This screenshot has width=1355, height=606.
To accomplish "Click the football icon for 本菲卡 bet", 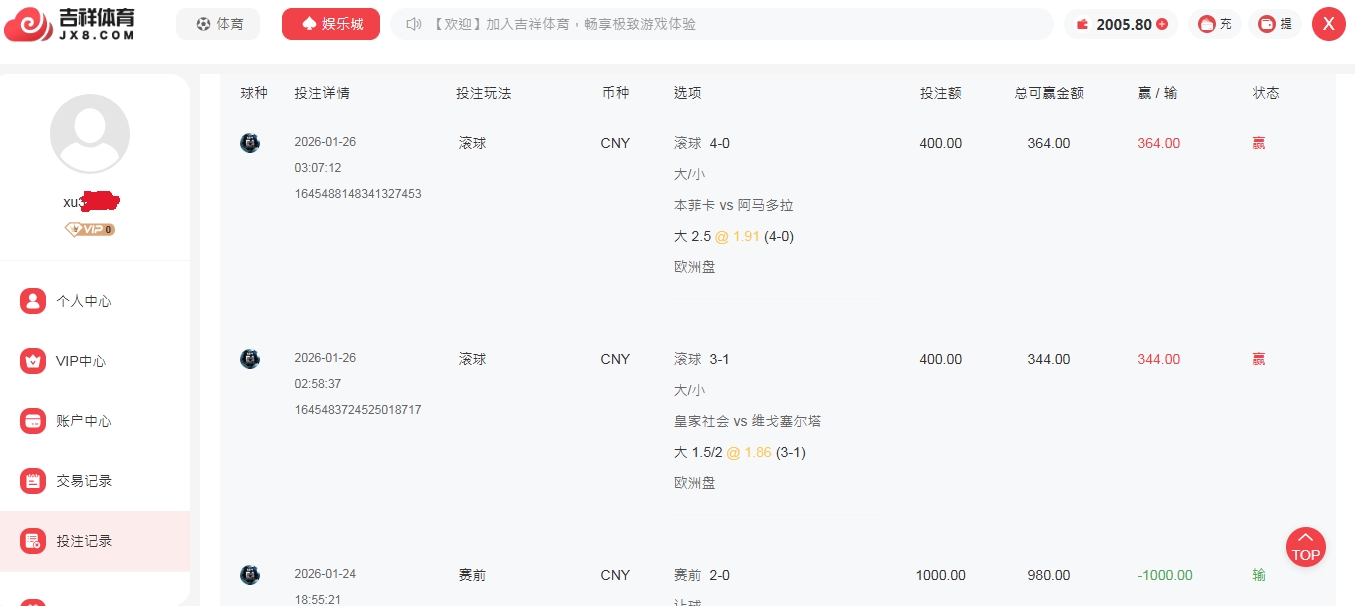I will click(250, 143).
